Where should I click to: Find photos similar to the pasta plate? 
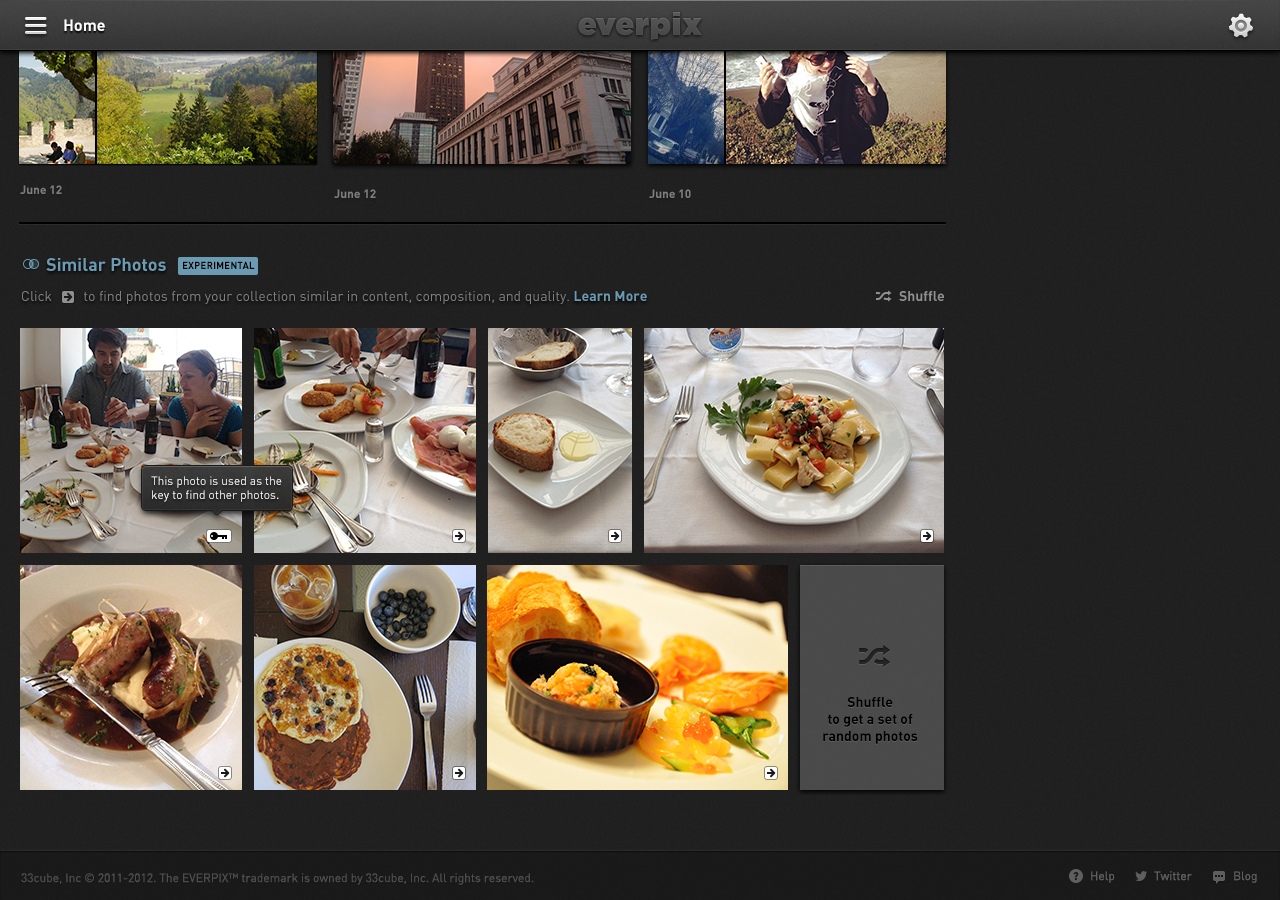pos(927,536)
